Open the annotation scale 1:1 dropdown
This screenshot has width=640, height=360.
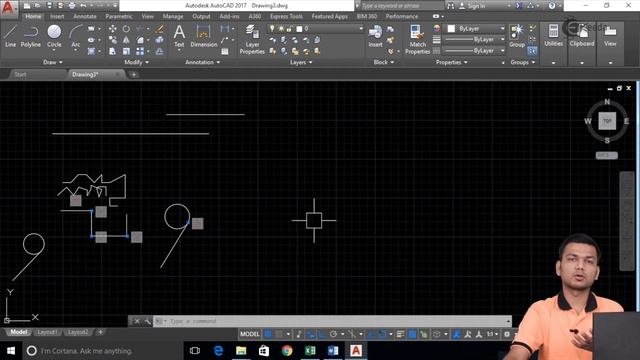coord(492,334)
